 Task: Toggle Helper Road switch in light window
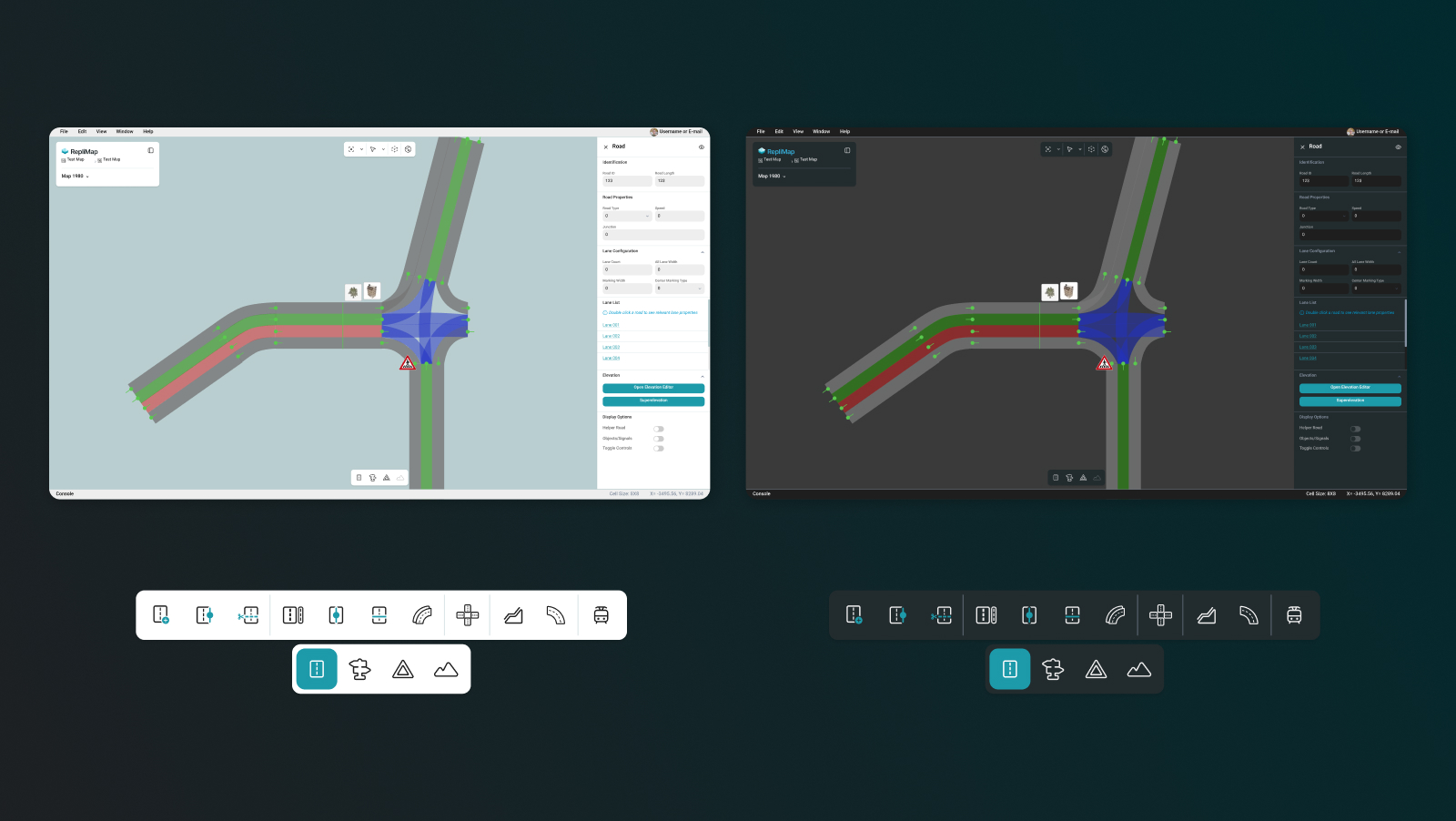659,429
